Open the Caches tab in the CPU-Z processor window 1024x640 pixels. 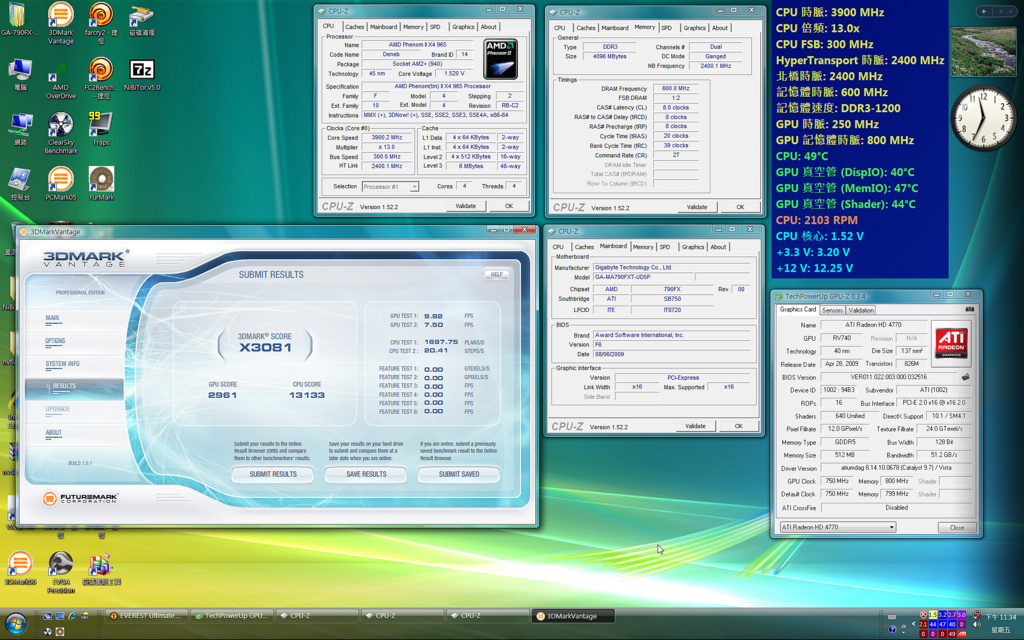tap(355, 27)
